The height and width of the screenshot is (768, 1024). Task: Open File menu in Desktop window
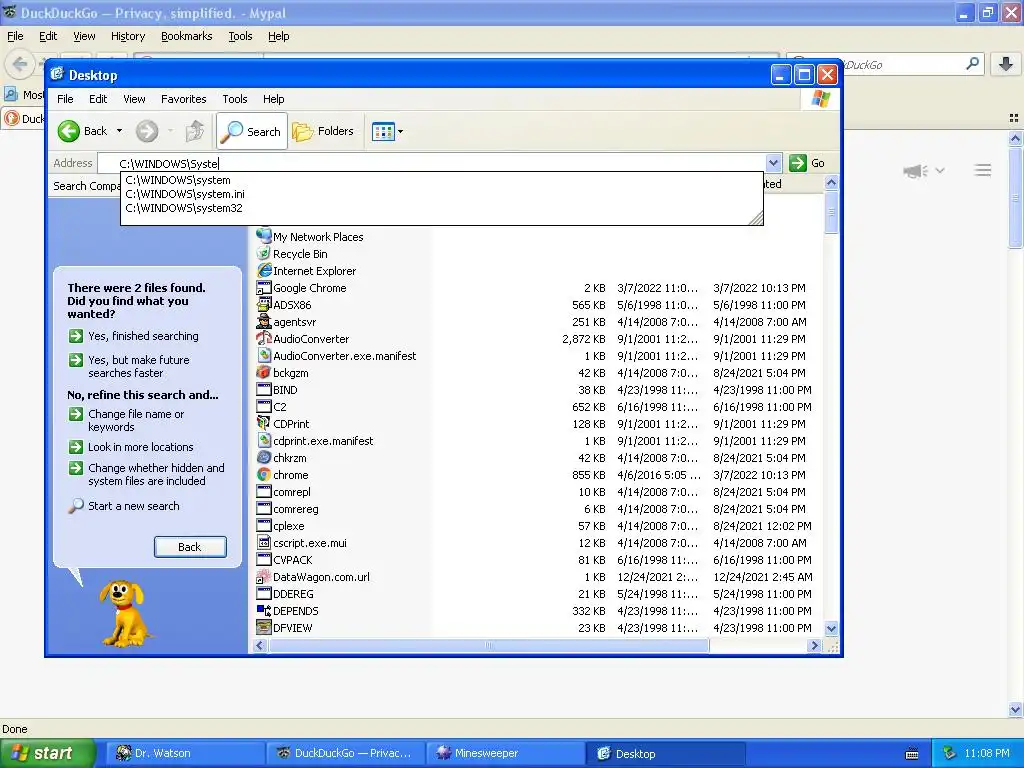click(65, 99)
